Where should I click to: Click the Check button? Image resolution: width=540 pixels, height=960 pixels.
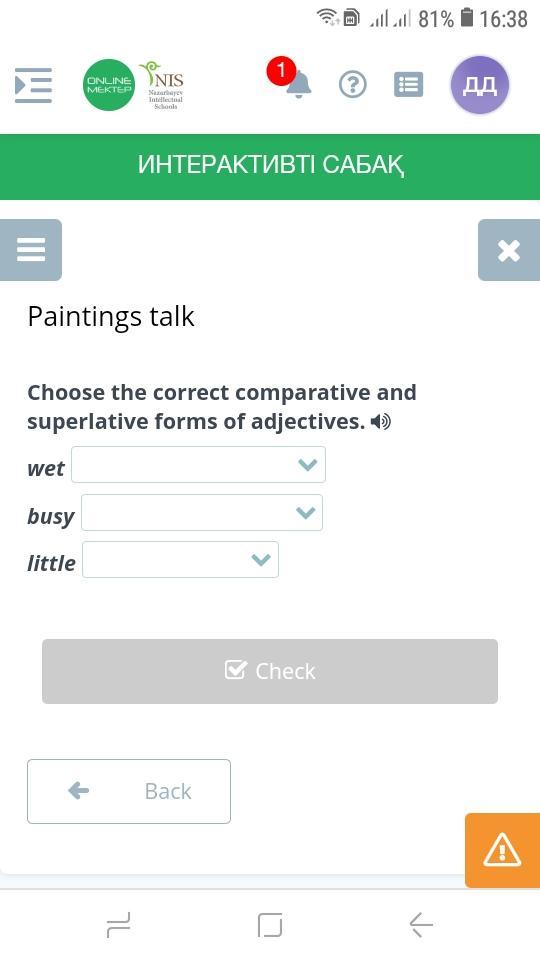[x=270, y=671]
